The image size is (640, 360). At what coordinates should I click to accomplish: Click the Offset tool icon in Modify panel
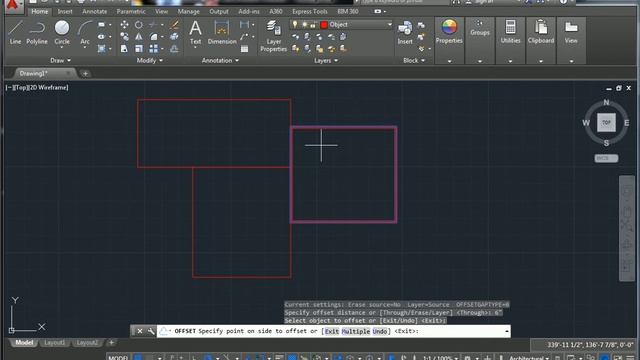174,49
